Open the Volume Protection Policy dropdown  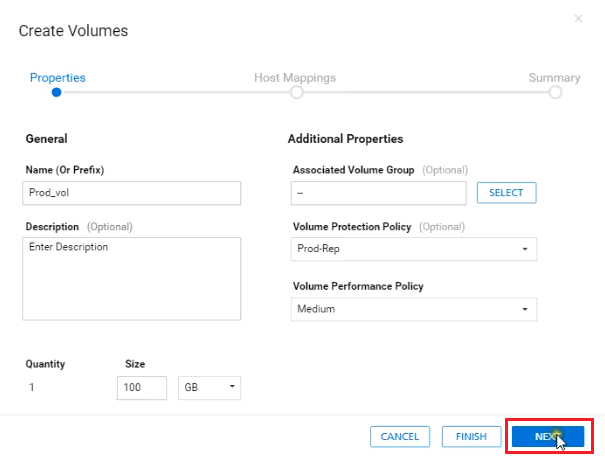(414, 249)
